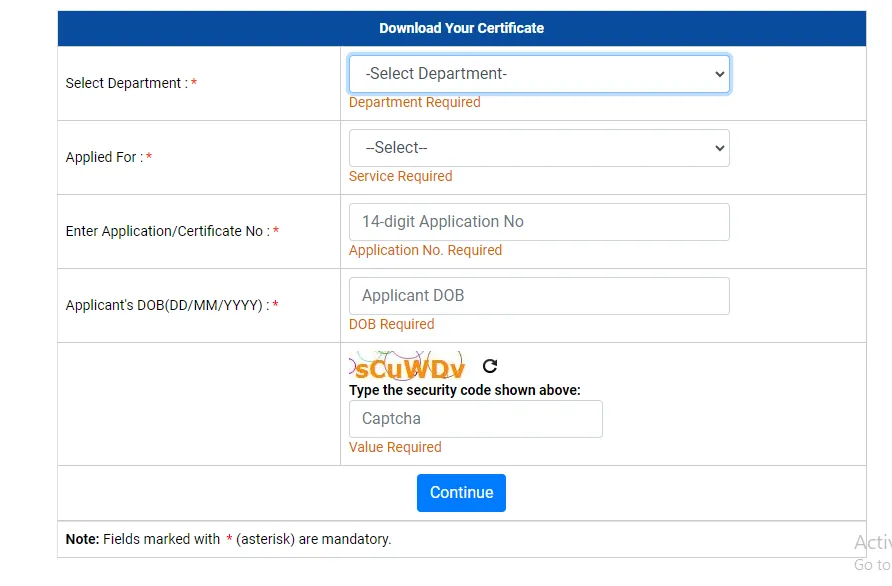Click the Applicant DOB input field
The image size is (892, 586).
pyautogui.click(x=539, y=296)
